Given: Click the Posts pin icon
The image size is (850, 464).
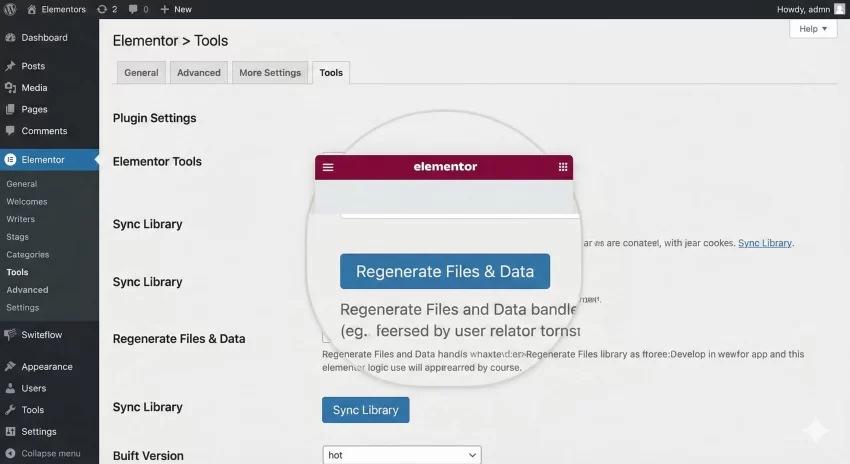Looking at the screenshot, I should pos(10,66).
